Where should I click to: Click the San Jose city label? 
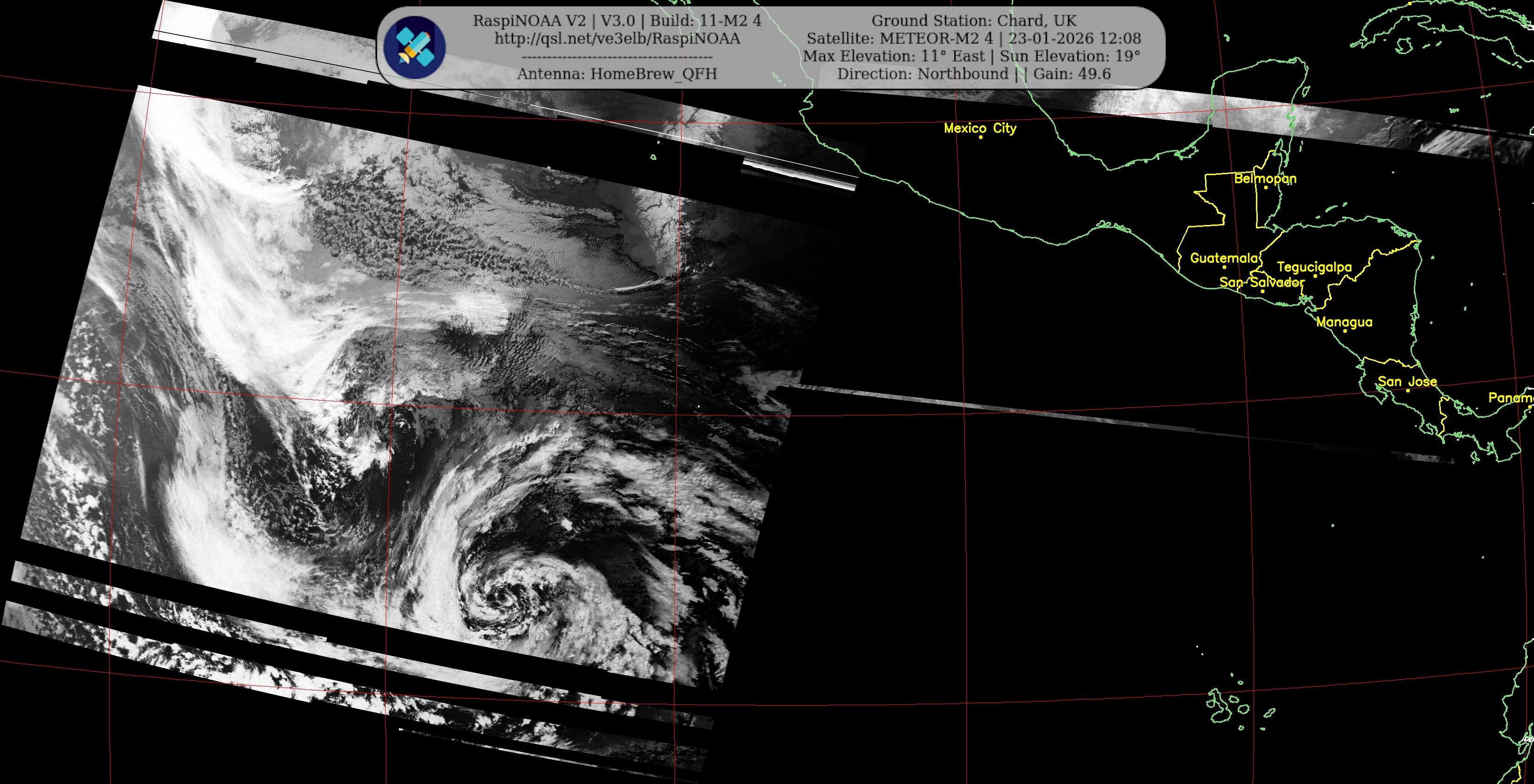(x=1407, y=382)
